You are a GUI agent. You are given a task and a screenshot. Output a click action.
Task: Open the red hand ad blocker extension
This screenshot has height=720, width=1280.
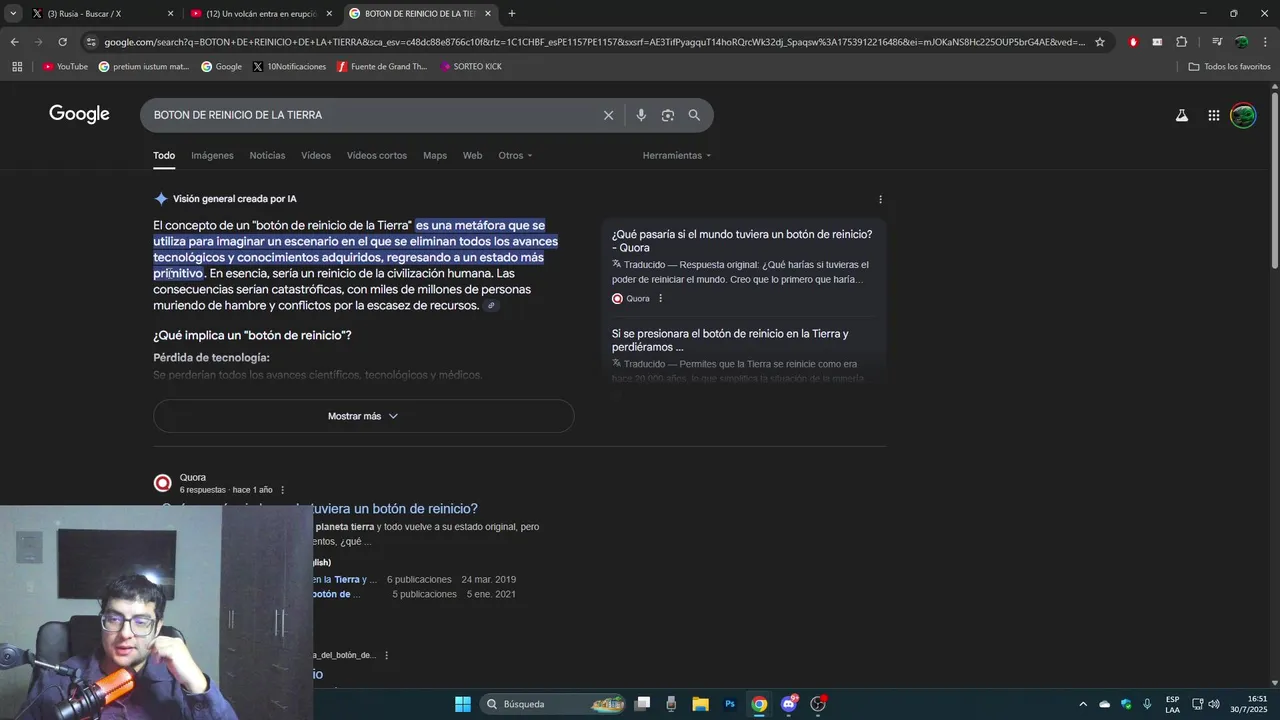click(x=1133, y=42)
